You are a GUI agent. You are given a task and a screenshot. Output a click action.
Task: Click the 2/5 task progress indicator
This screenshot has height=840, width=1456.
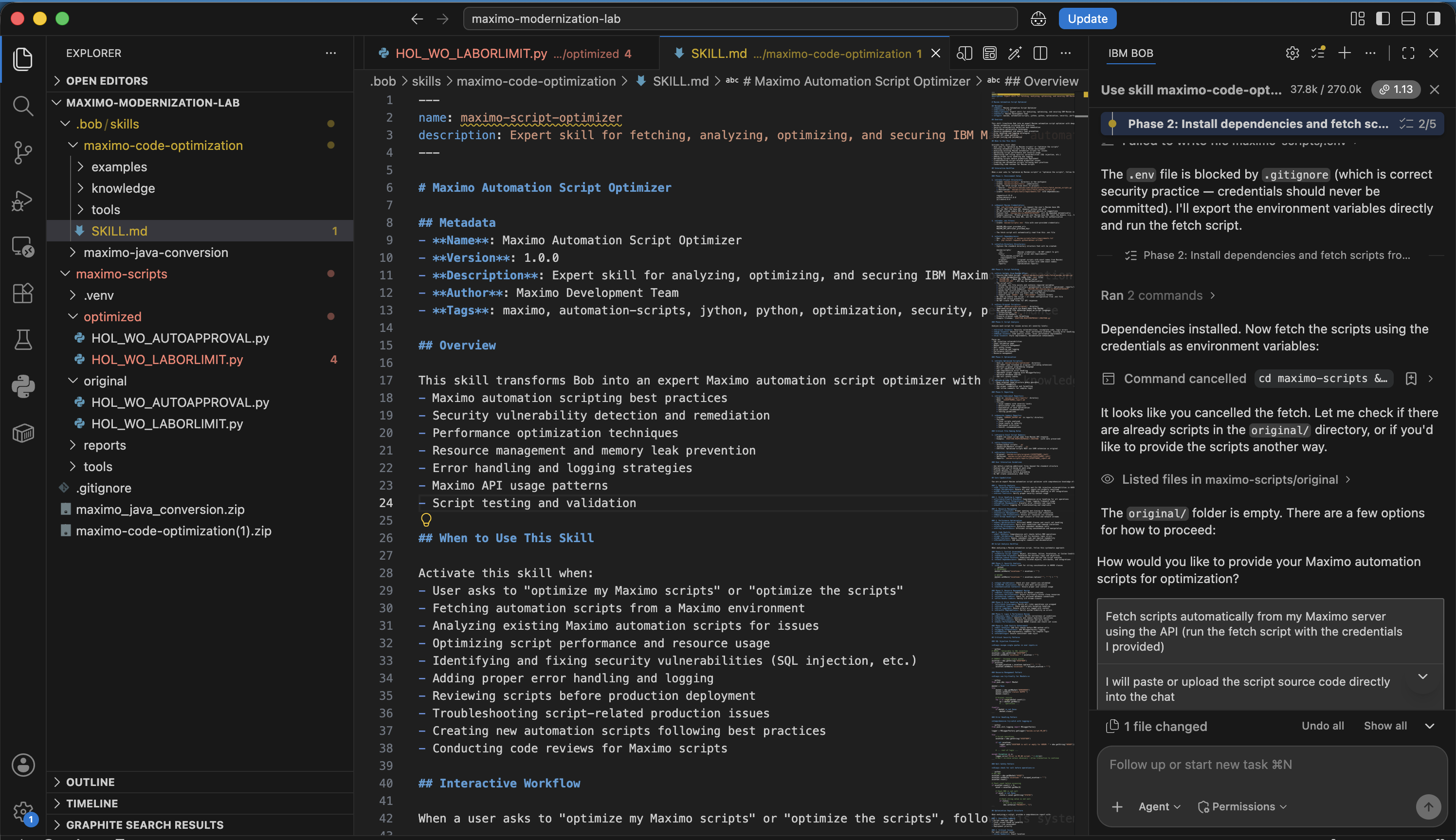pyautogui.click(x=1418, y=124)
